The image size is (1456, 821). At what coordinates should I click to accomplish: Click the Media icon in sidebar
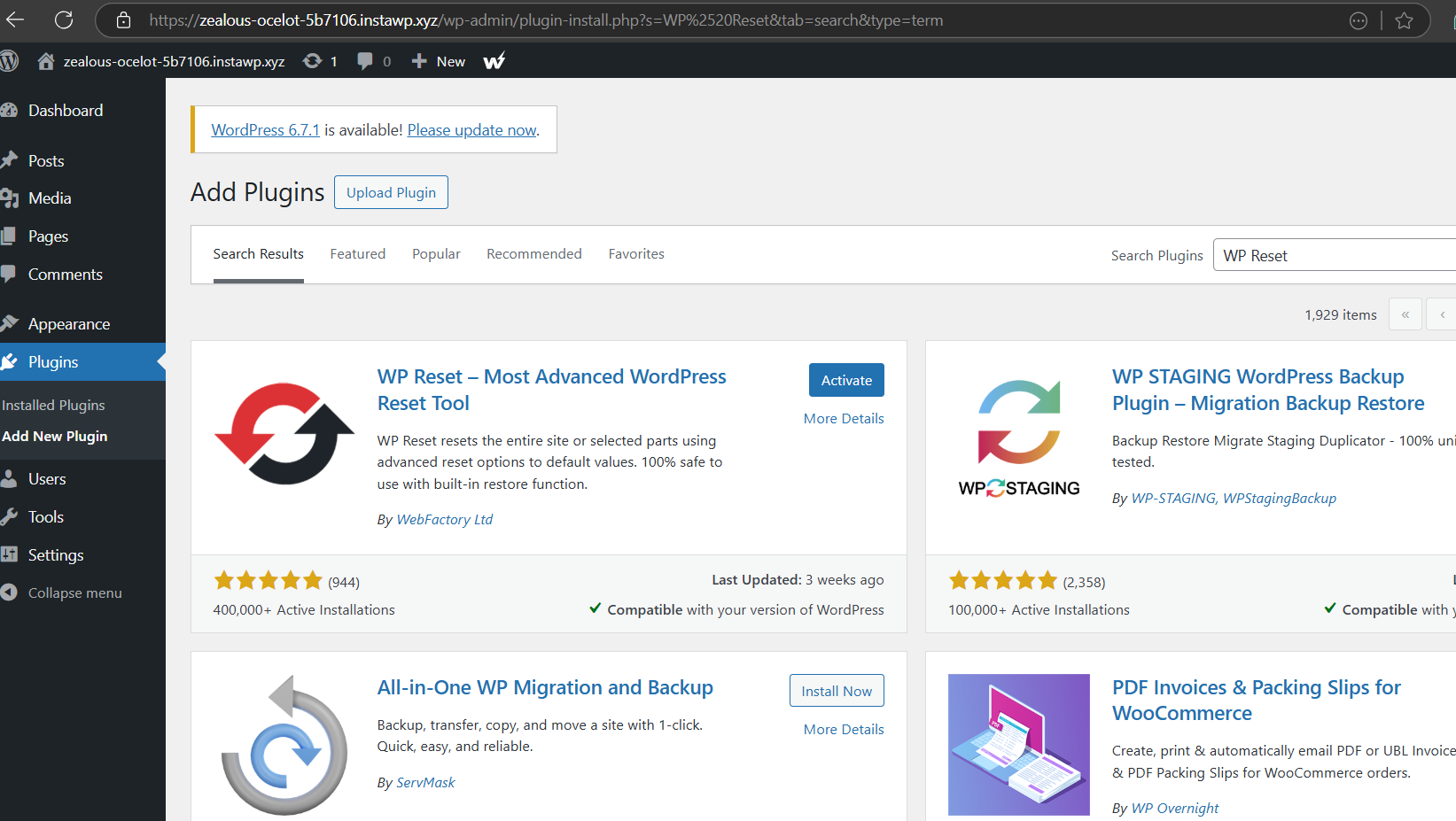click(9, 198)
